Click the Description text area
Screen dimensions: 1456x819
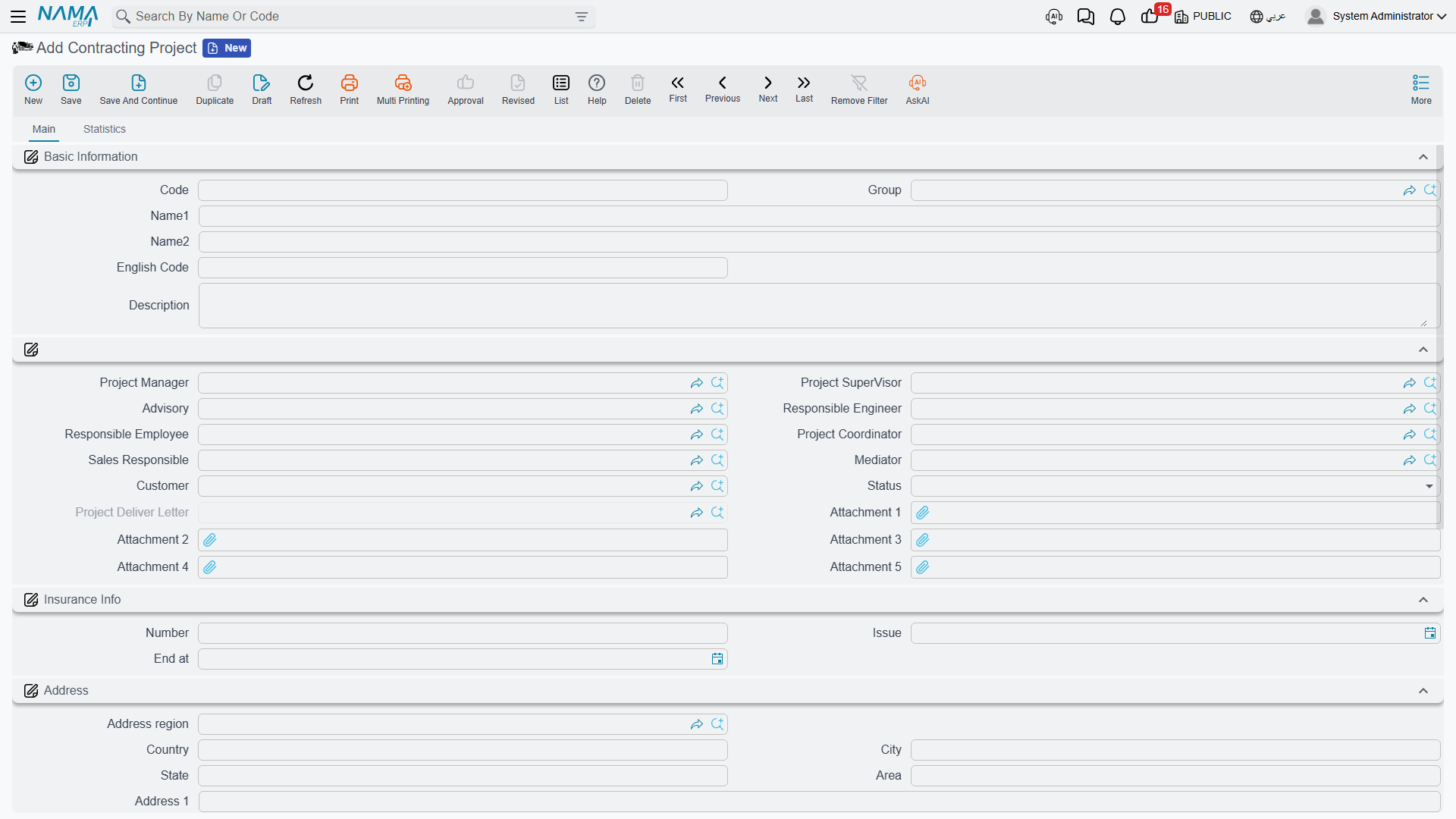[x=819, y=306]
